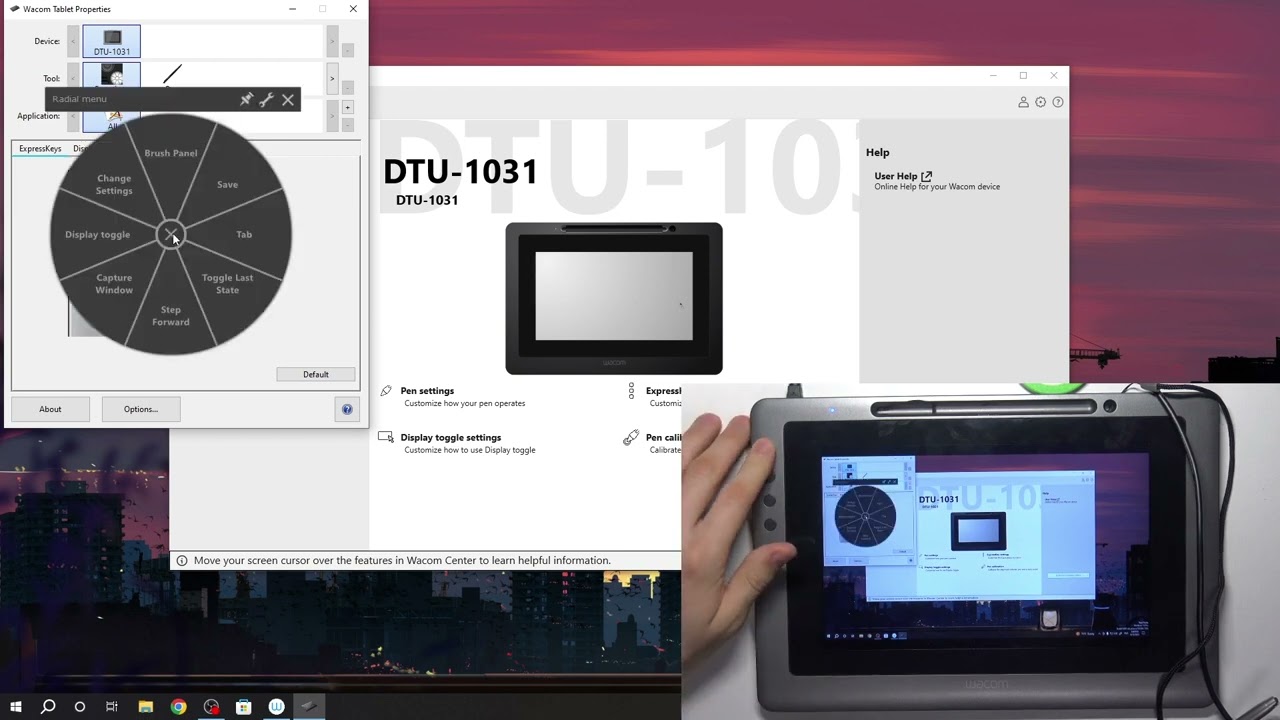The image size is (1280, 720).
Task: Select Step Forward radial slice
Action: coord(171,316)
